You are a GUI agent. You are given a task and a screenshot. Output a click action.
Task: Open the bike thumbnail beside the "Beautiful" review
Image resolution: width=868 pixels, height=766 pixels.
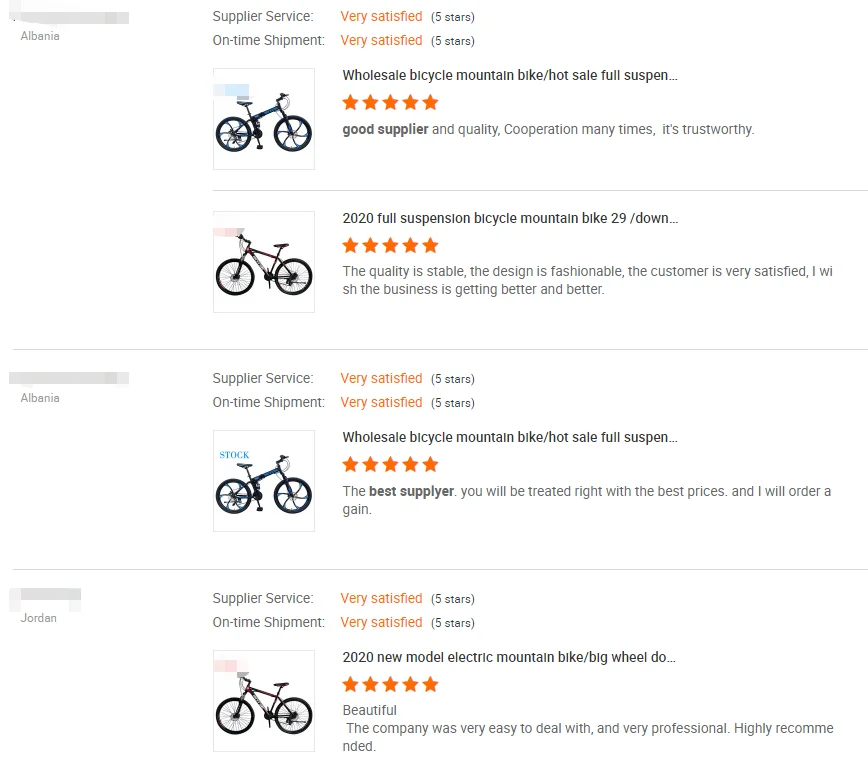264,701
